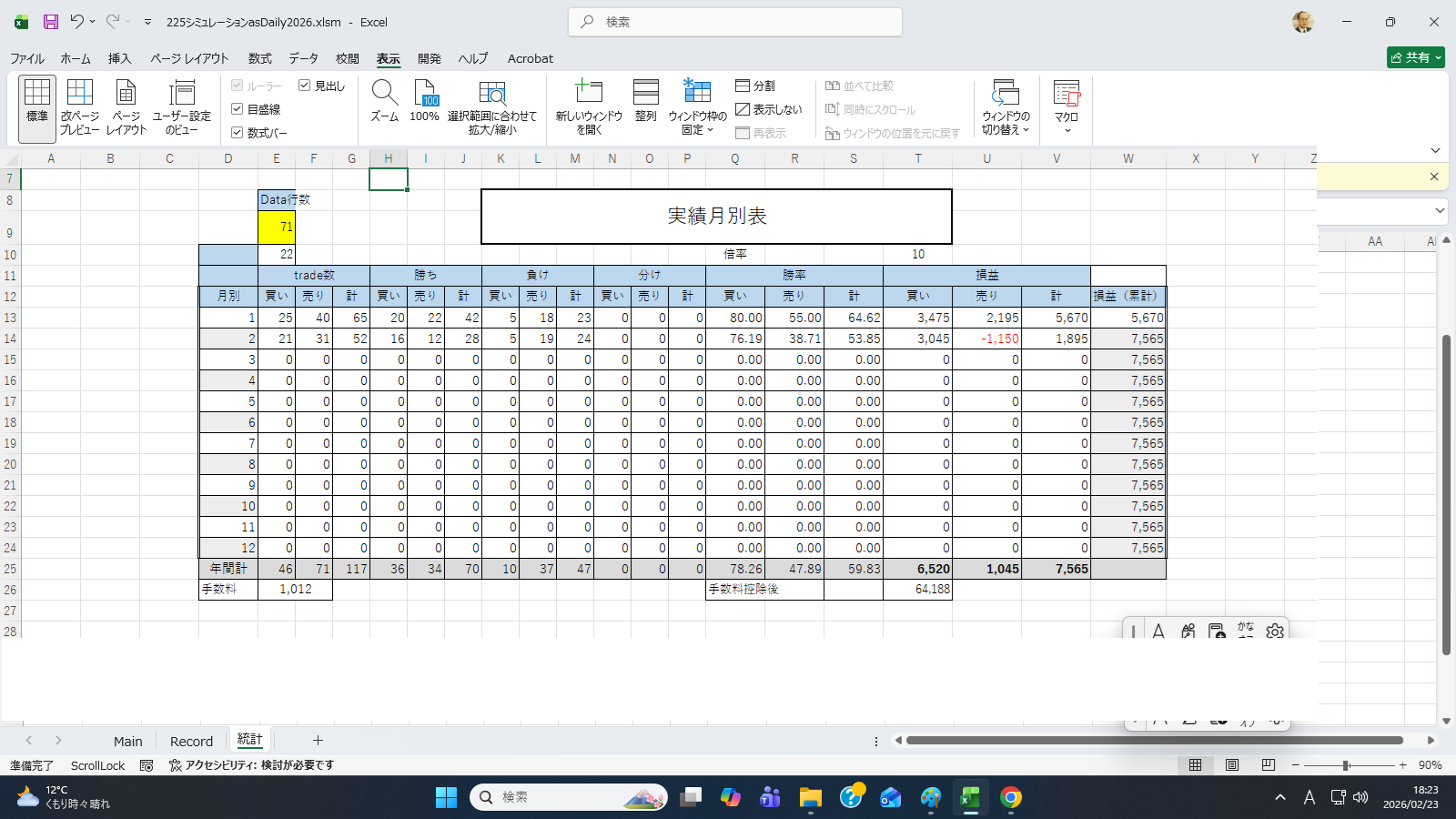Screen dimensions: 1456x819
Task: Click the 分割 split window icon
Action: pos(755,86)
